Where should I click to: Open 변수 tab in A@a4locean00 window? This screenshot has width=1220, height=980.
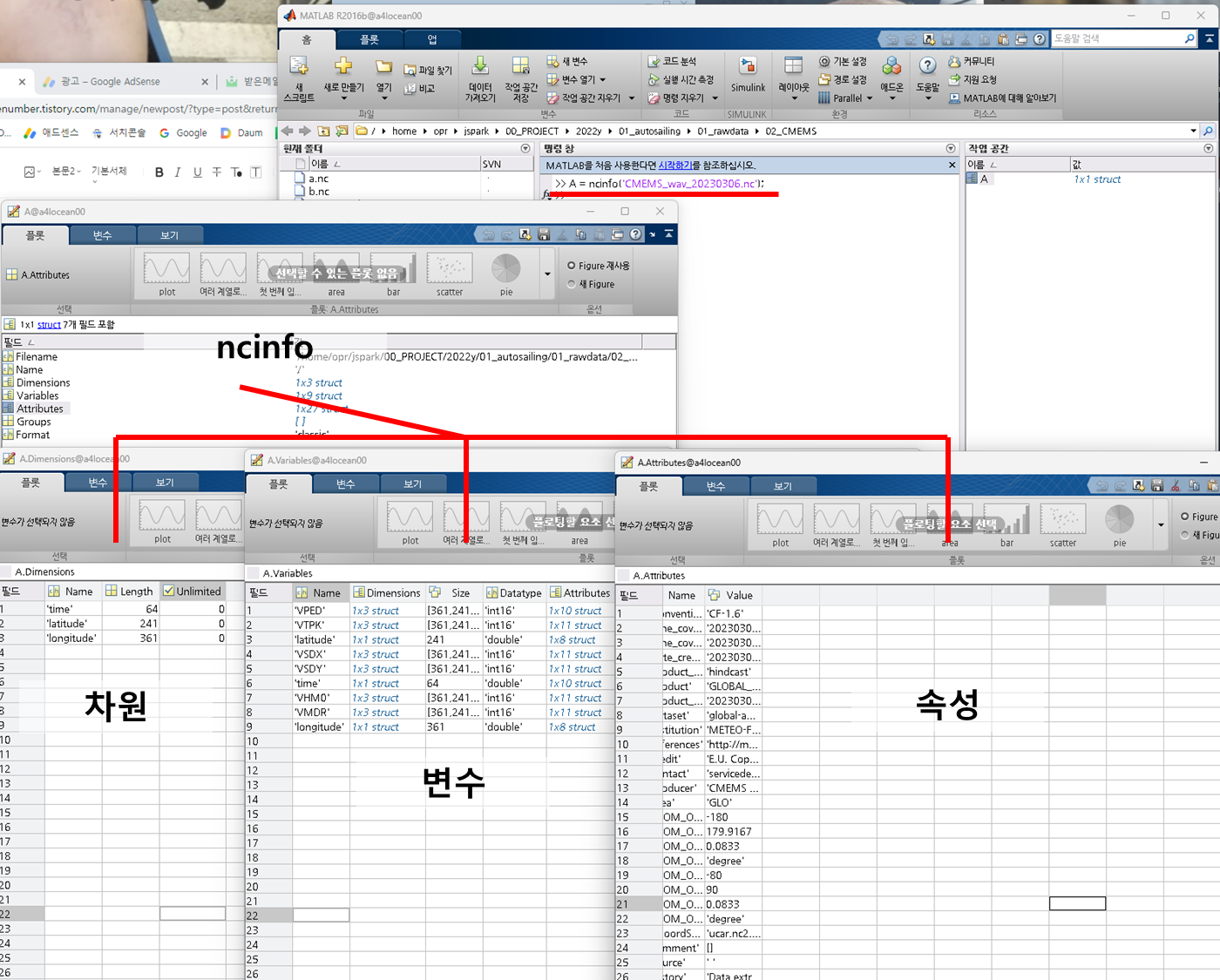pos(103,235)
